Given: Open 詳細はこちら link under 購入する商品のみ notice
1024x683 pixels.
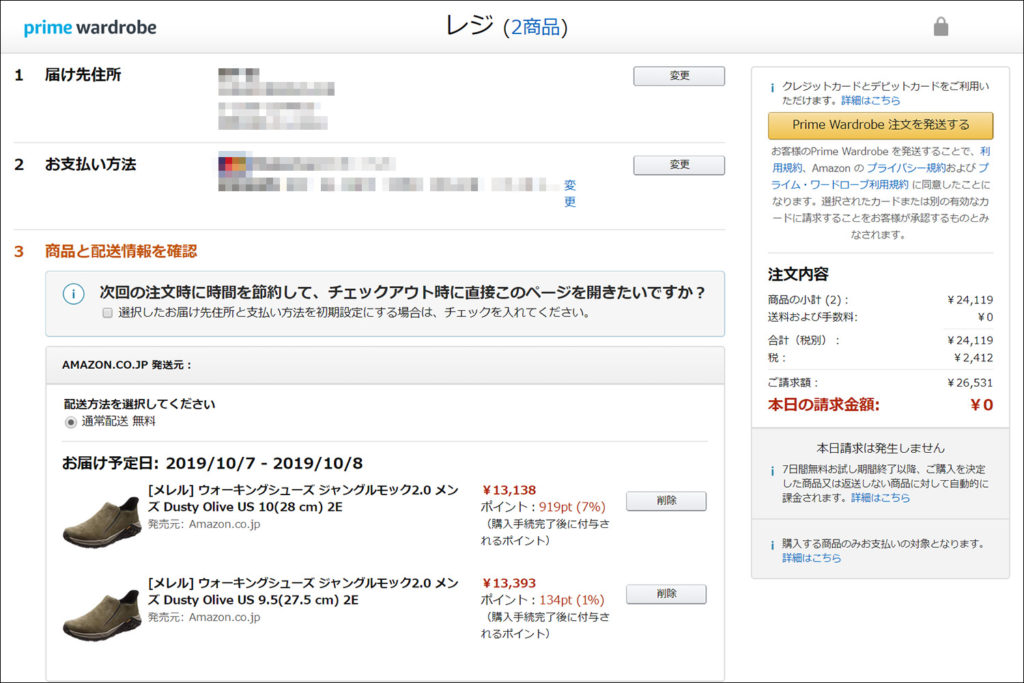Looking at the screenshot, I should pos(812,558).
